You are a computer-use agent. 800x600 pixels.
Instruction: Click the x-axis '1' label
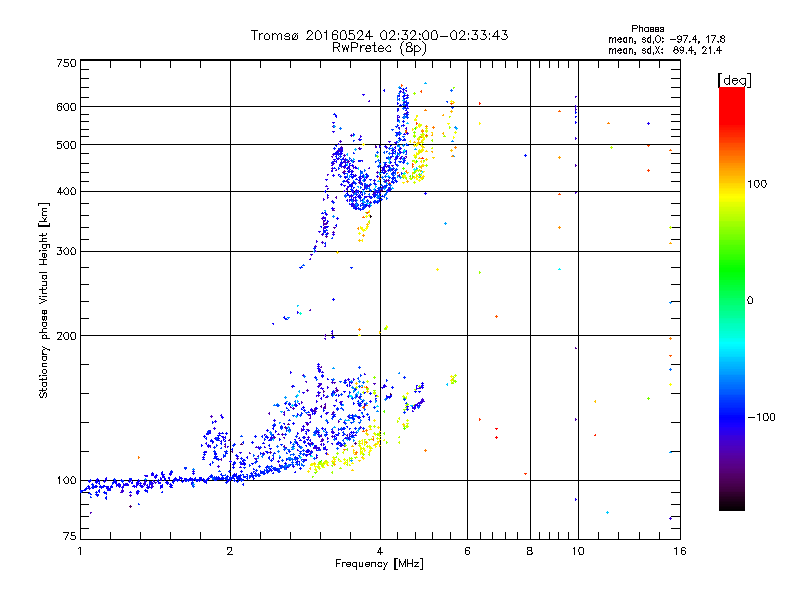click(80, 551)
